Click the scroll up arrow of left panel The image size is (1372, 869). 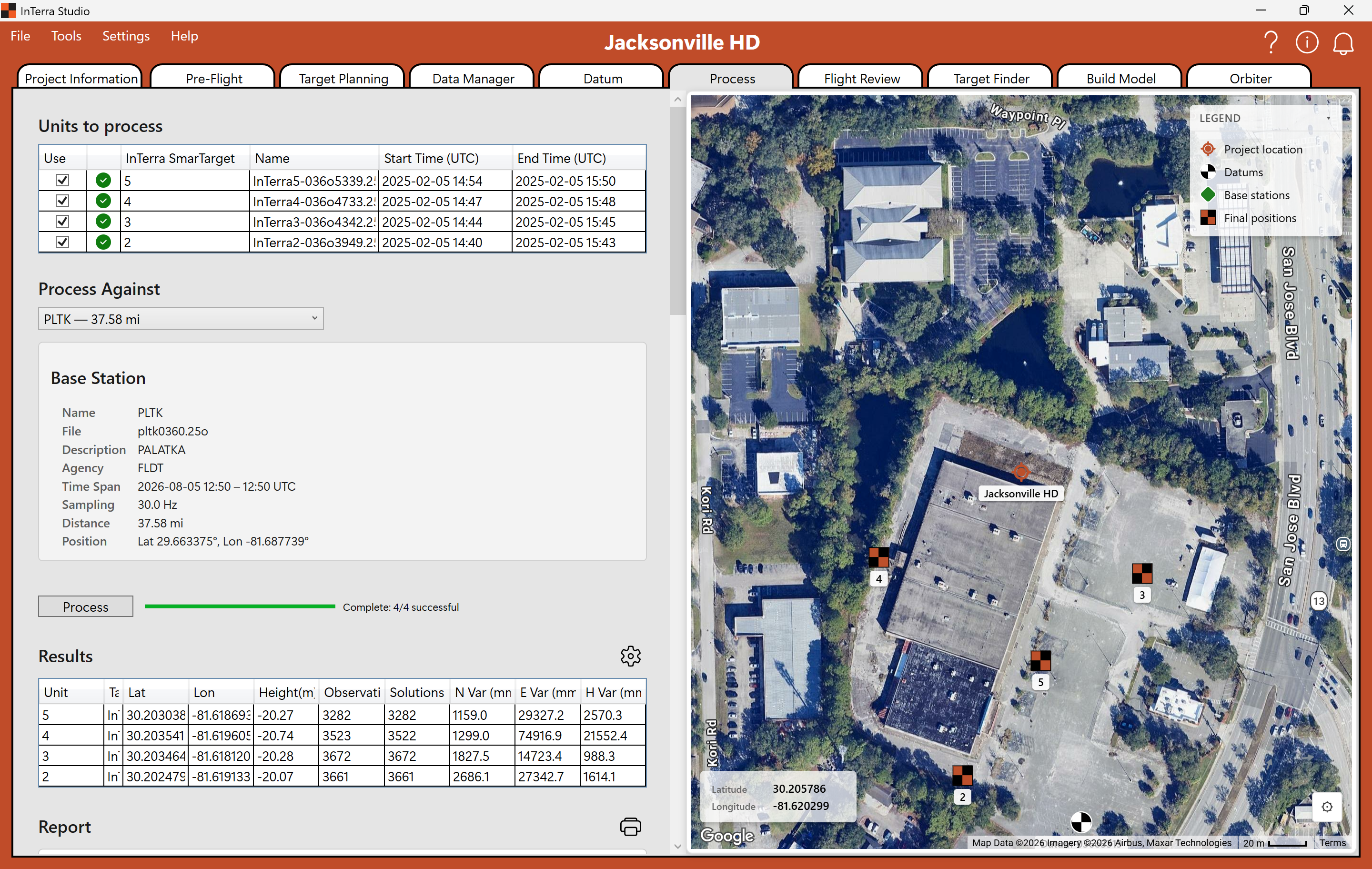pos(677,99)
